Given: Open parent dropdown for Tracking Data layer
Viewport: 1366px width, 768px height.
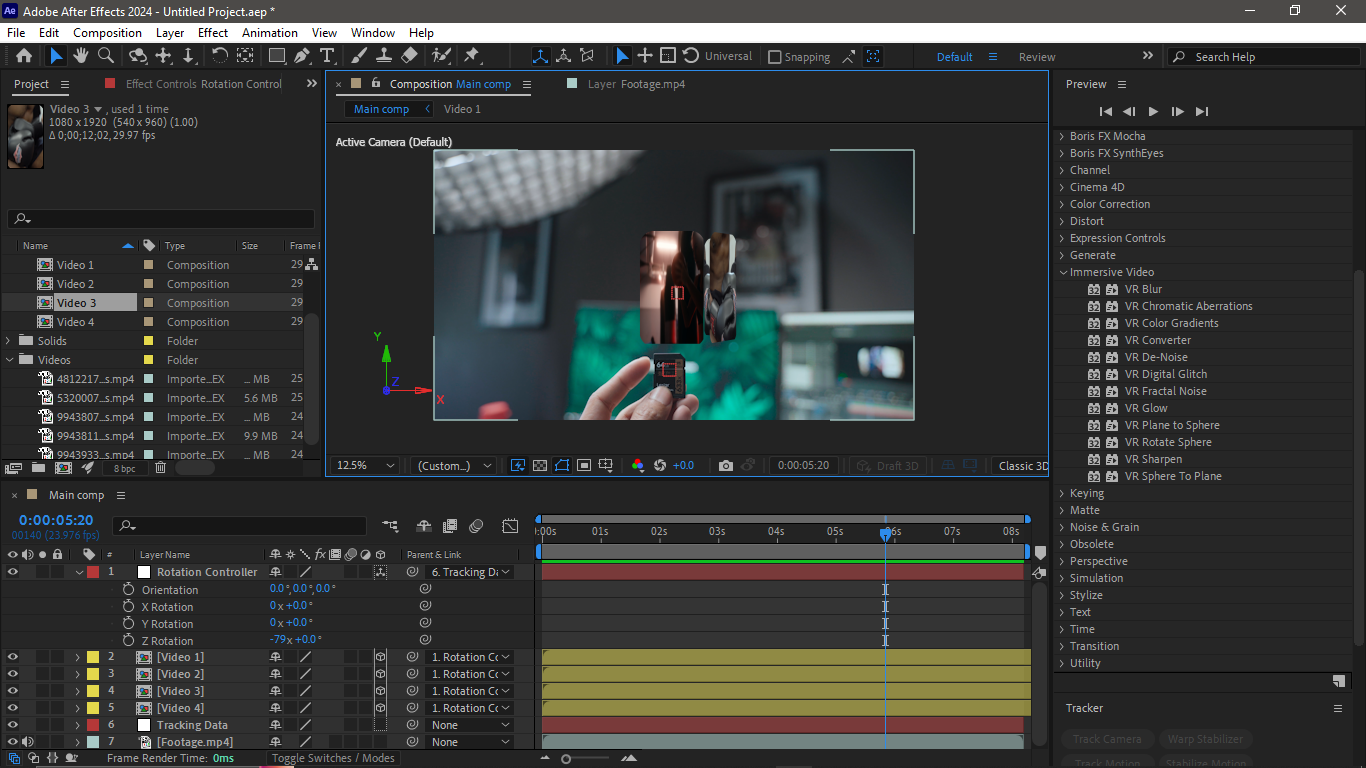Looking at the screenshot, I should pos(470,725).
